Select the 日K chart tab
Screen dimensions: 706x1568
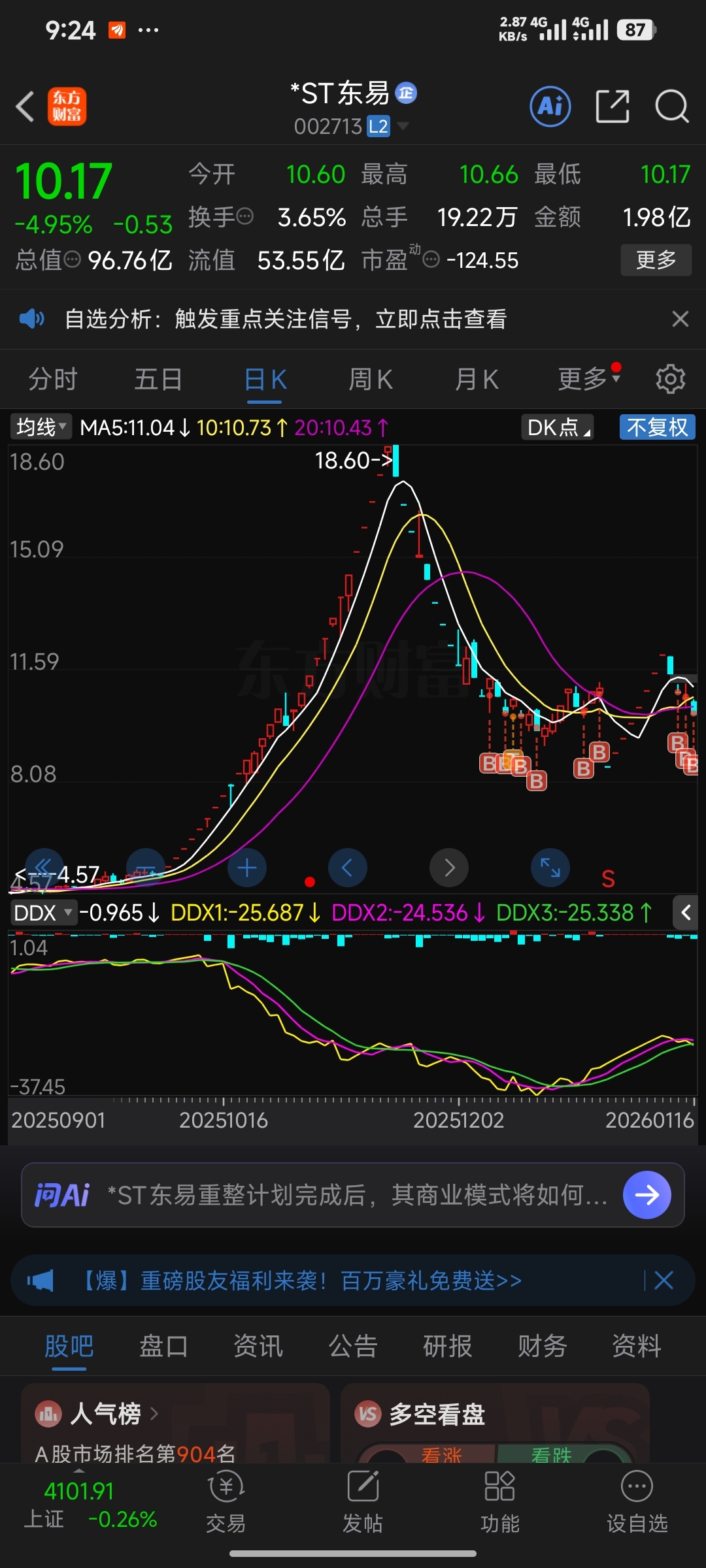(265, 379)
